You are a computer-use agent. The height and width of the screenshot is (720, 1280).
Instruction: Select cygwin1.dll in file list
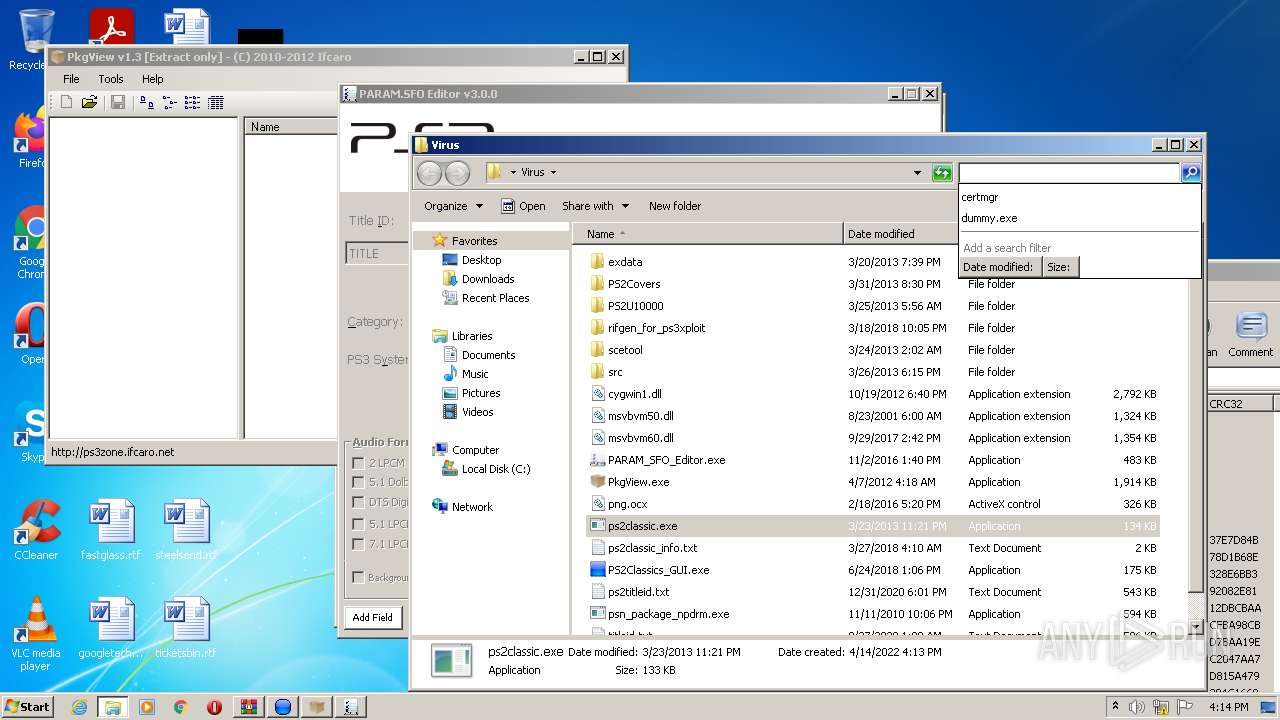tap(634, 394)
